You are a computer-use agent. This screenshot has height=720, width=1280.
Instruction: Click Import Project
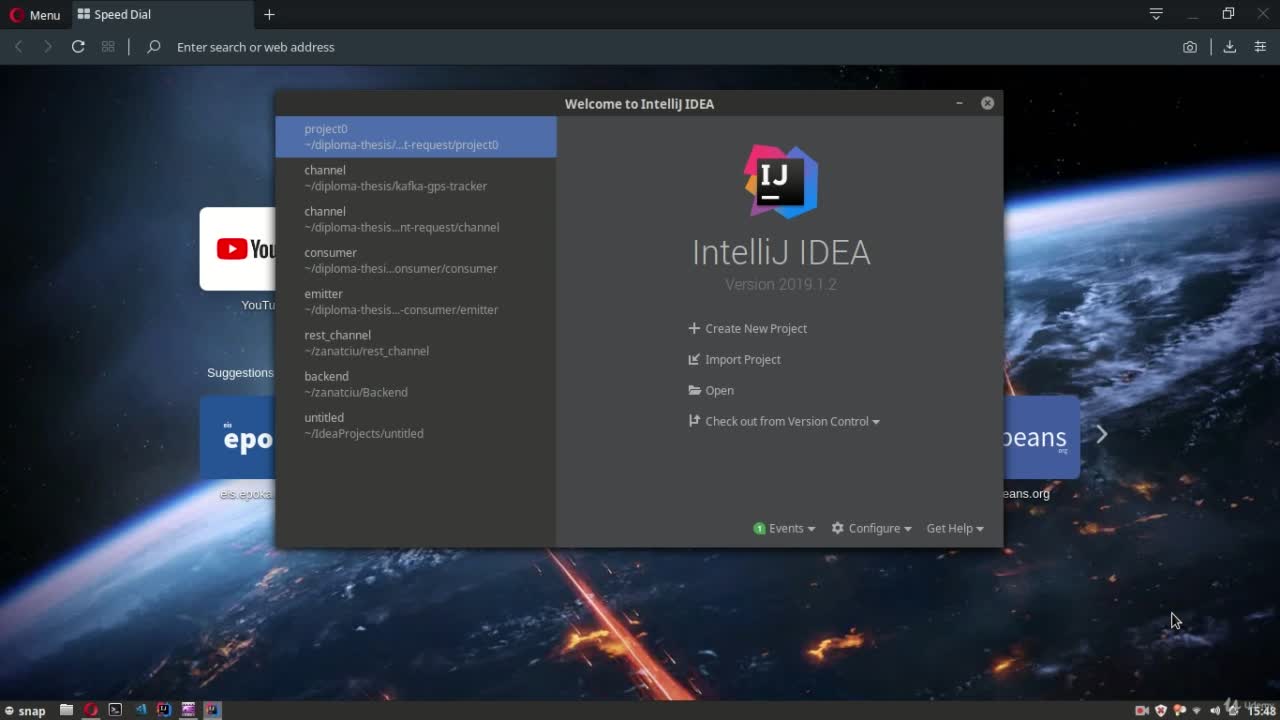734,359
